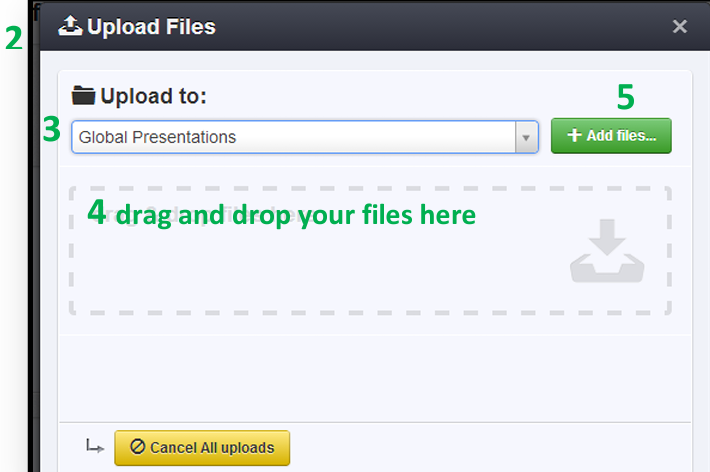Click the Cancel All uploads button
The height and width of the screenshot is (472, 710).
pyautogui.click(x=202, y=448)
